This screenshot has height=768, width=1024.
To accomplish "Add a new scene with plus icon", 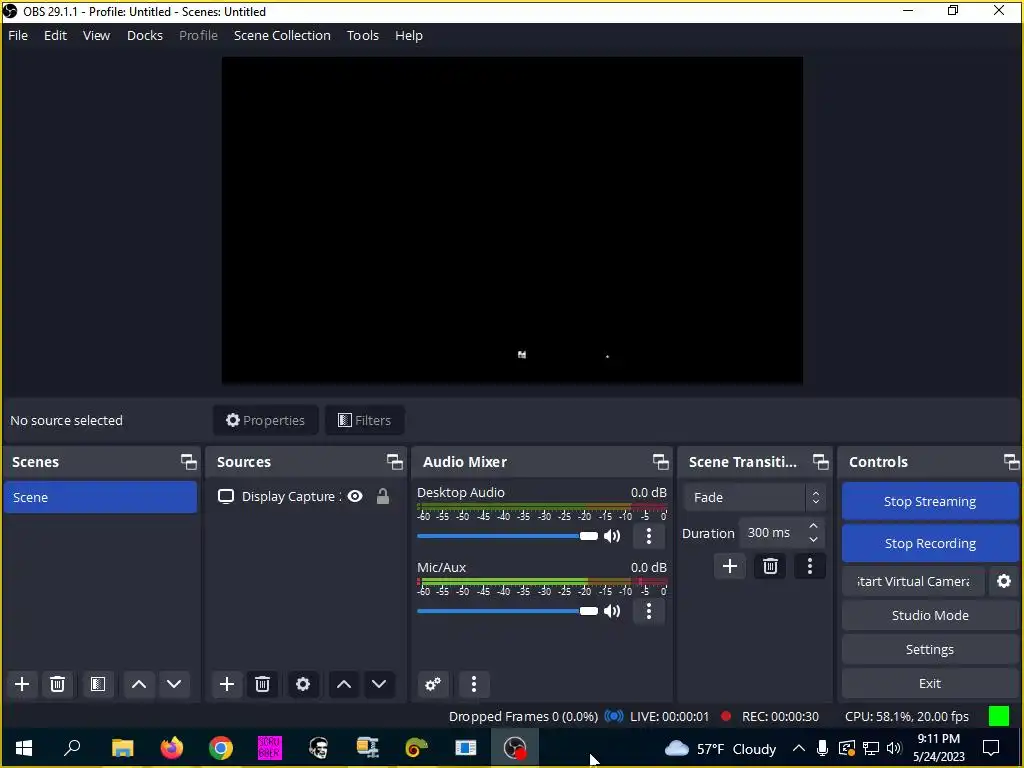I will pyautogui.click(x=22, y=684).
